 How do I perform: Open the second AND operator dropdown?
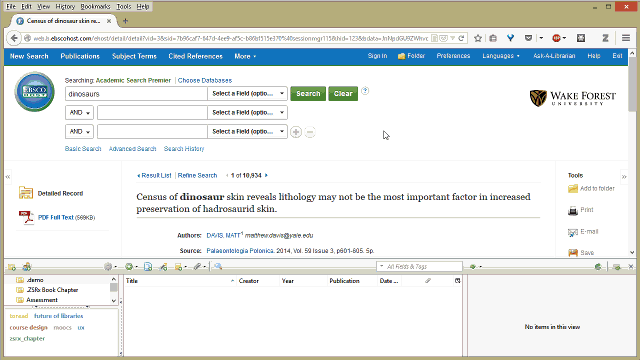[x=79, y=131]
